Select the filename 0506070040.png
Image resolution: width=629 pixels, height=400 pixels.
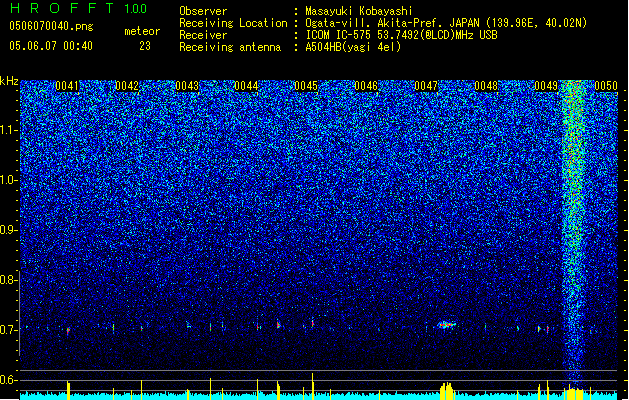[x=51, y=26]
